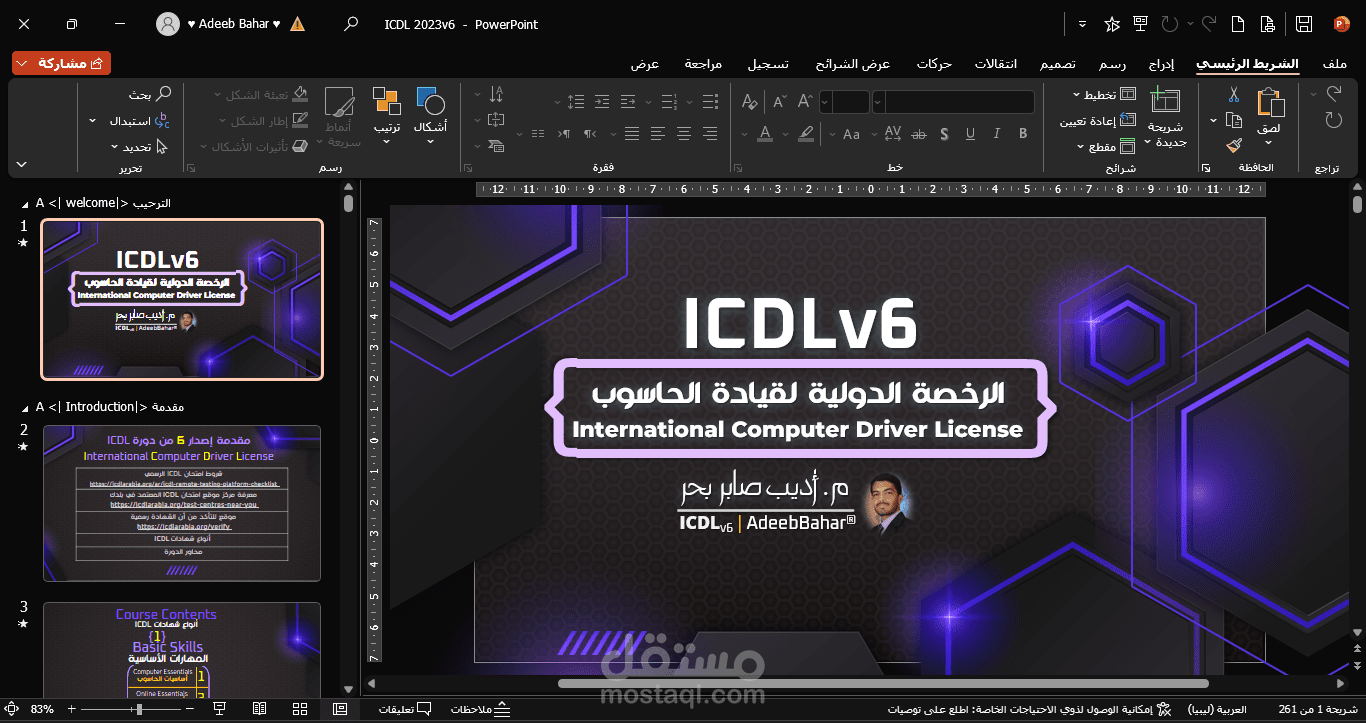Click the Paste clipboard icon
Viewport: 1366px width, 723px height.
1270,102
